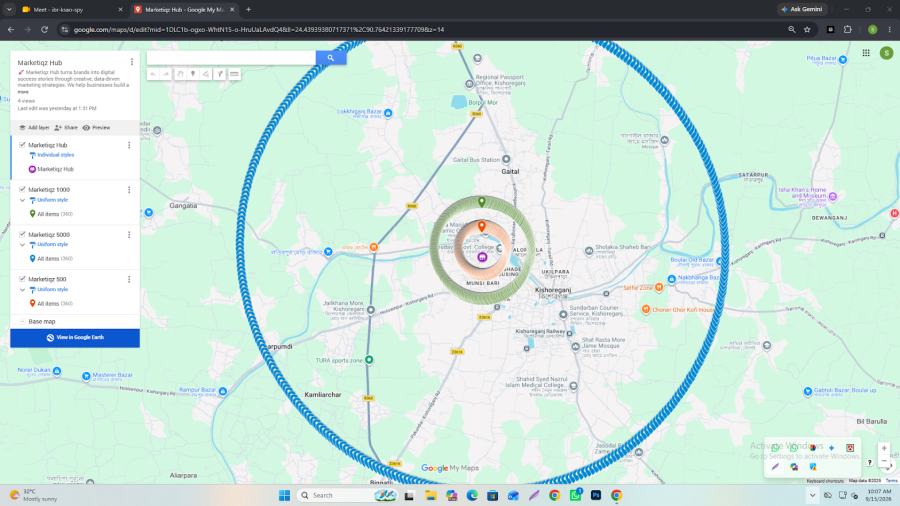
Task: Zoom out the map with minus
Action: 884,461
